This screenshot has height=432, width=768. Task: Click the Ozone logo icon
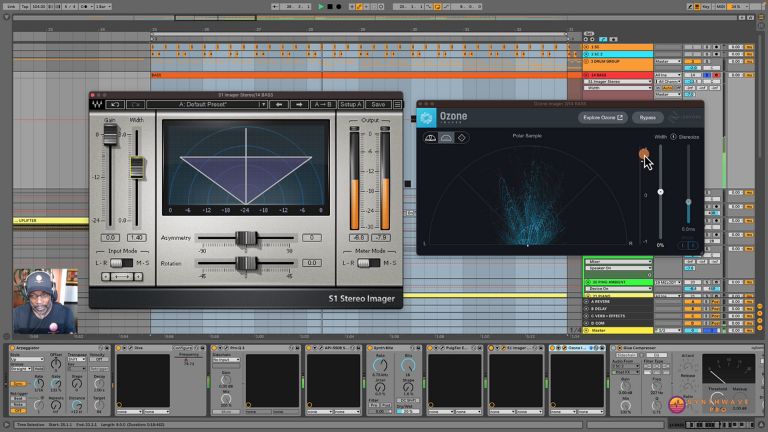click(x=426, y=118)
